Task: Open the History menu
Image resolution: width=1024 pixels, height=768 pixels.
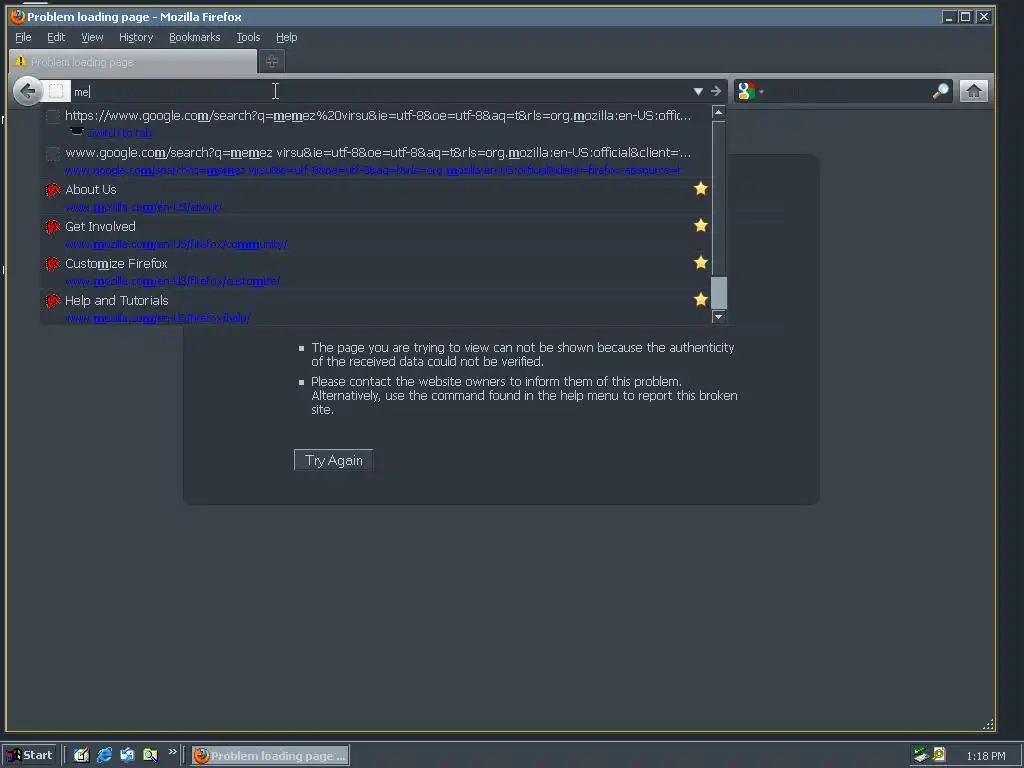Action: tap(136, 37)
